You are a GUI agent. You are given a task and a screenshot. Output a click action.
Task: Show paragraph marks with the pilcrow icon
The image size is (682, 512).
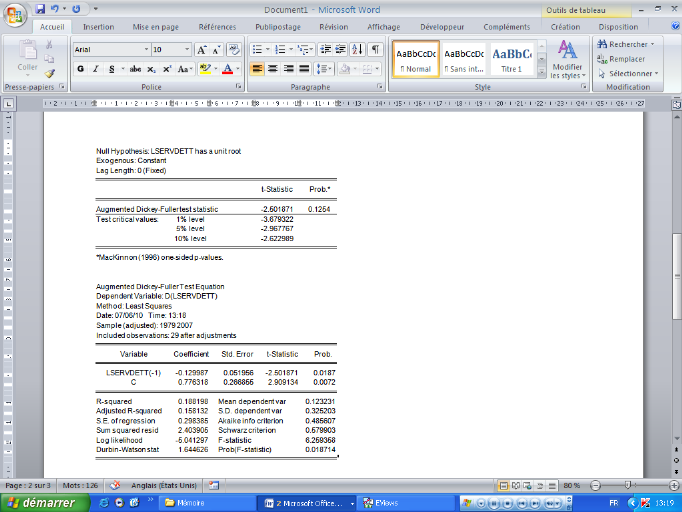coord(375,49)
